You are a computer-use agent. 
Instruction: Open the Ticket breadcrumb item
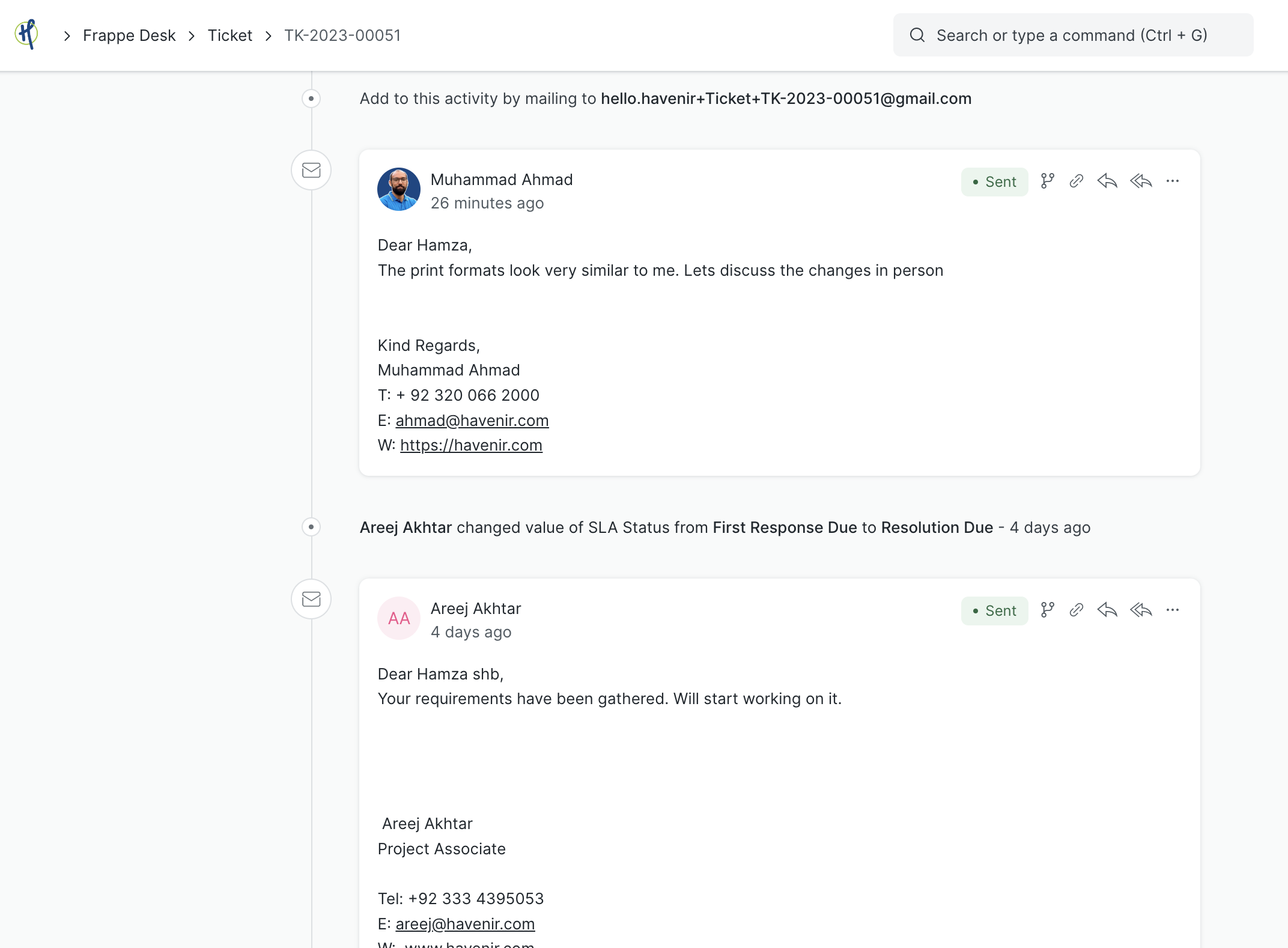pos(229,35)
